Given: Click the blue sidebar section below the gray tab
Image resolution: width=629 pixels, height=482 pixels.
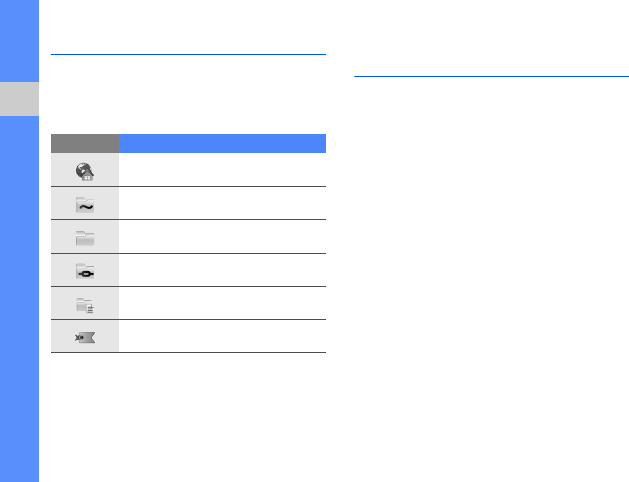Looking at the screenshot, I should (x=19, y=299).
